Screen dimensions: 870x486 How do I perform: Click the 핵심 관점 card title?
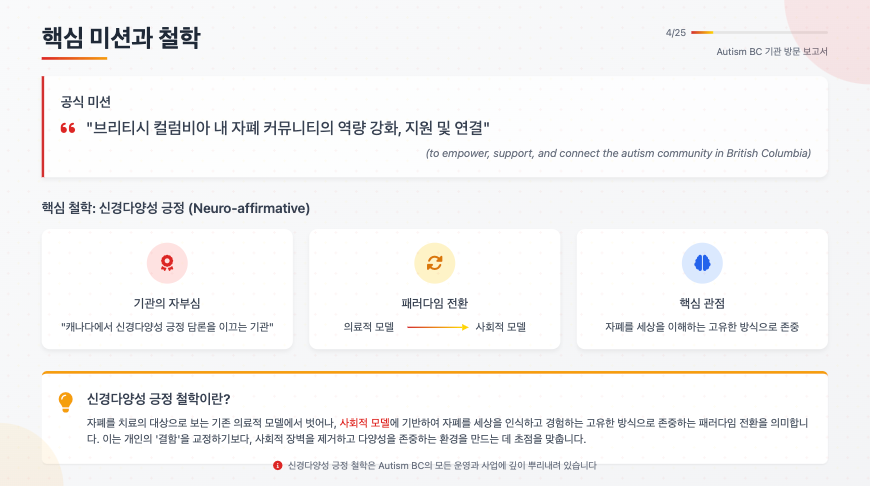[x=702, y=303]
